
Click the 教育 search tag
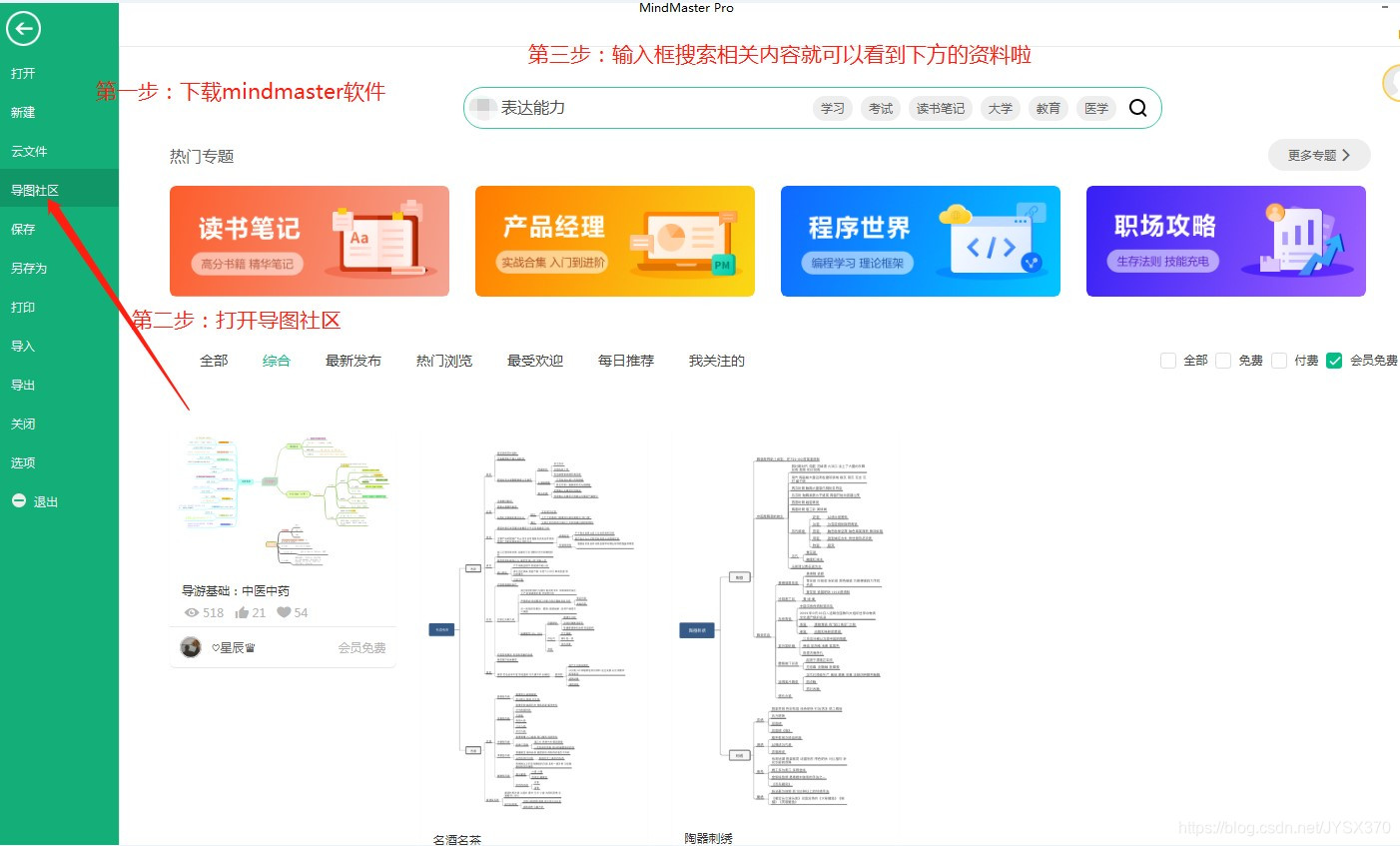pyautogui.click(x=1049, y=108)
